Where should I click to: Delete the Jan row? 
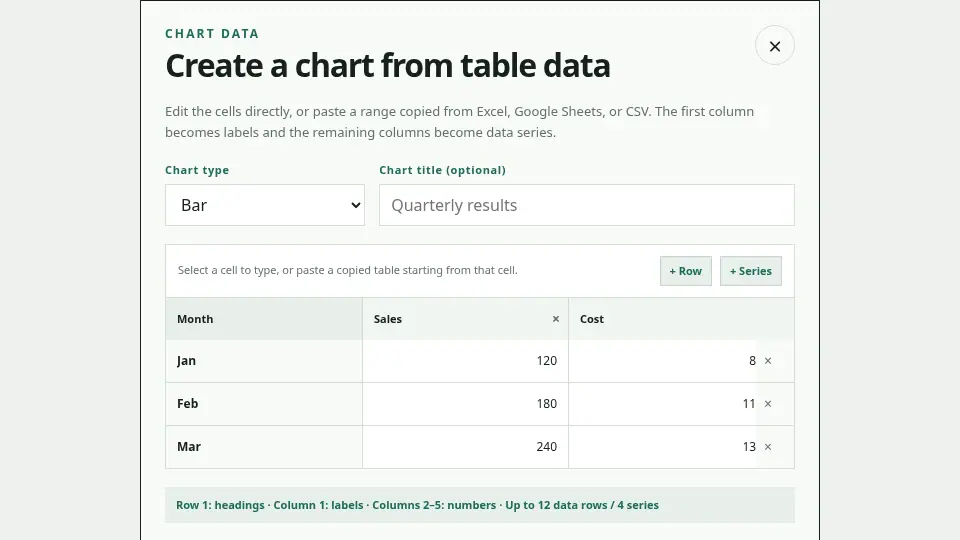click(768, 361)
